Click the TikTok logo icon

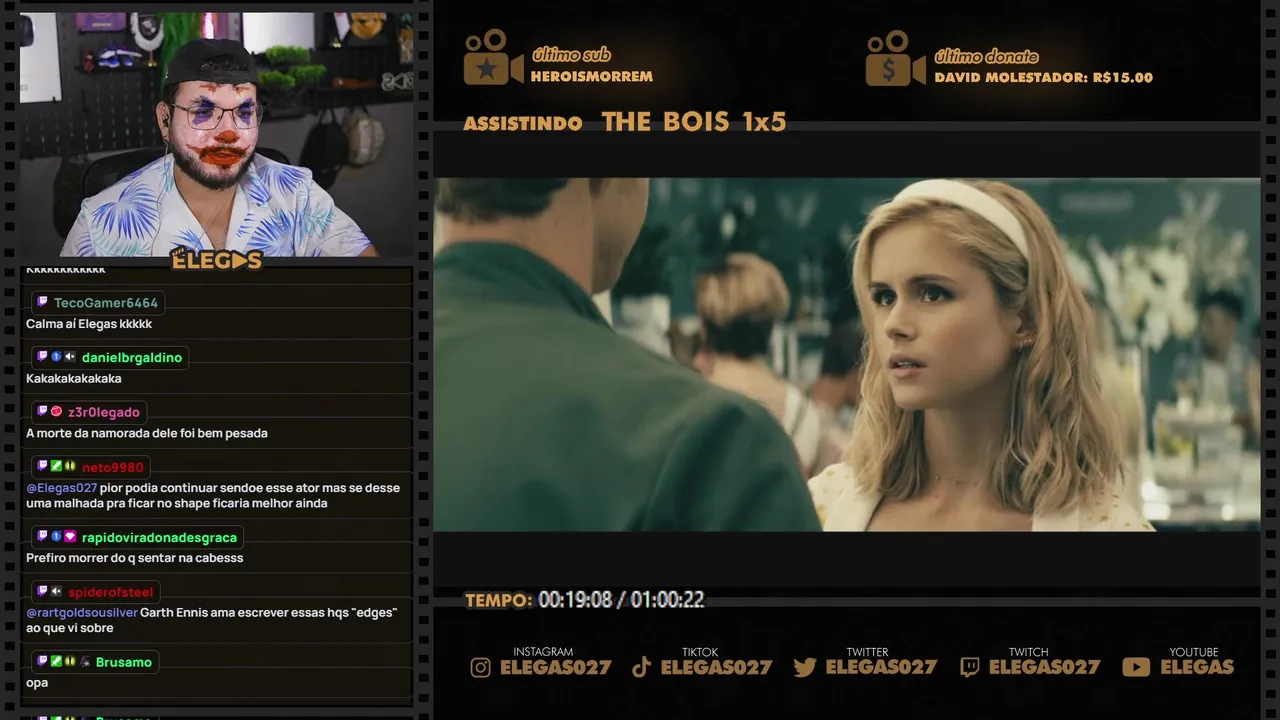click(x=642, y=668)
